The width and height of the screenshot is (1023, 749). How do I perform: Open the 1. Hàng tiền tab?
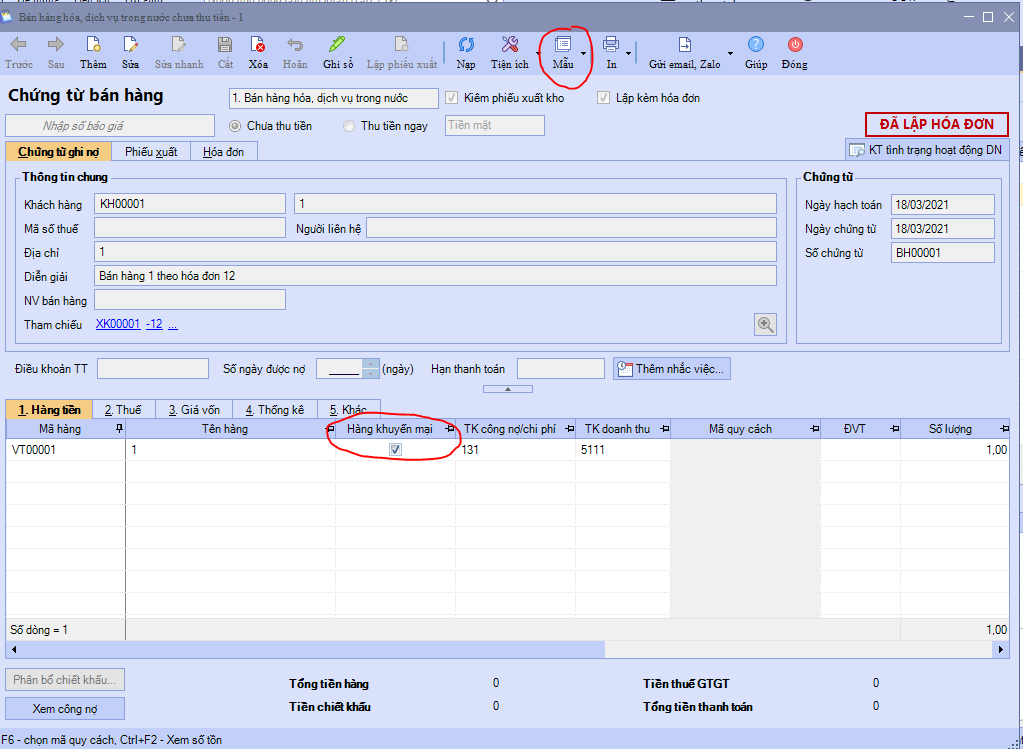(x=49, y=410)
